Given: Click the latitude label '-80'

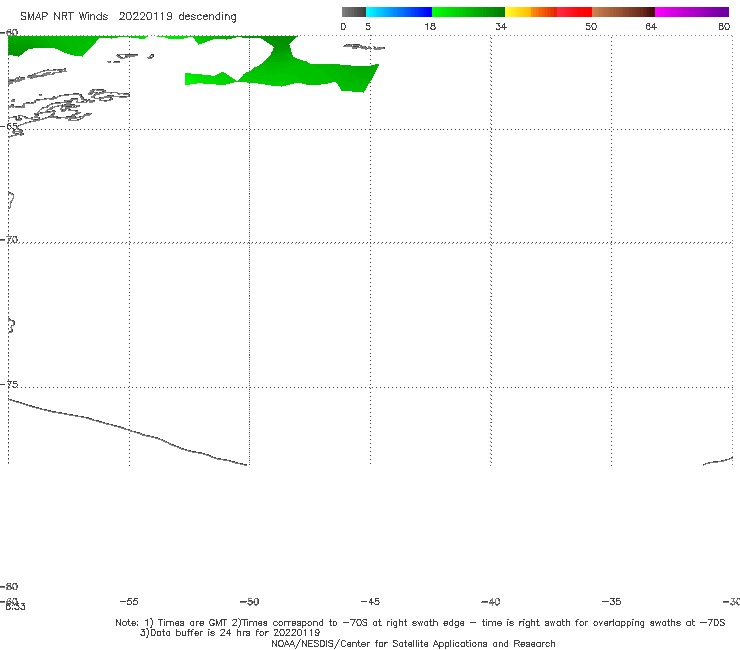Looking at the screenshot, I should point(9,586).
